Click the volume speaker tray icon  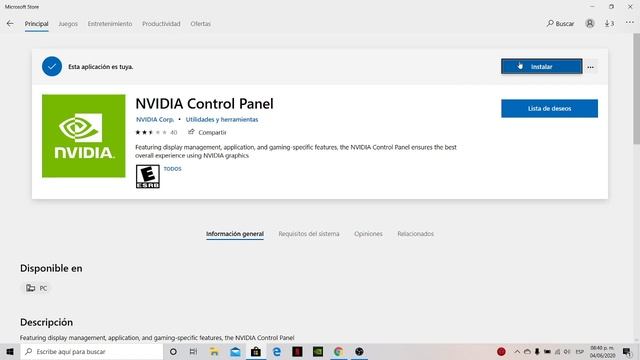(567, 351)
